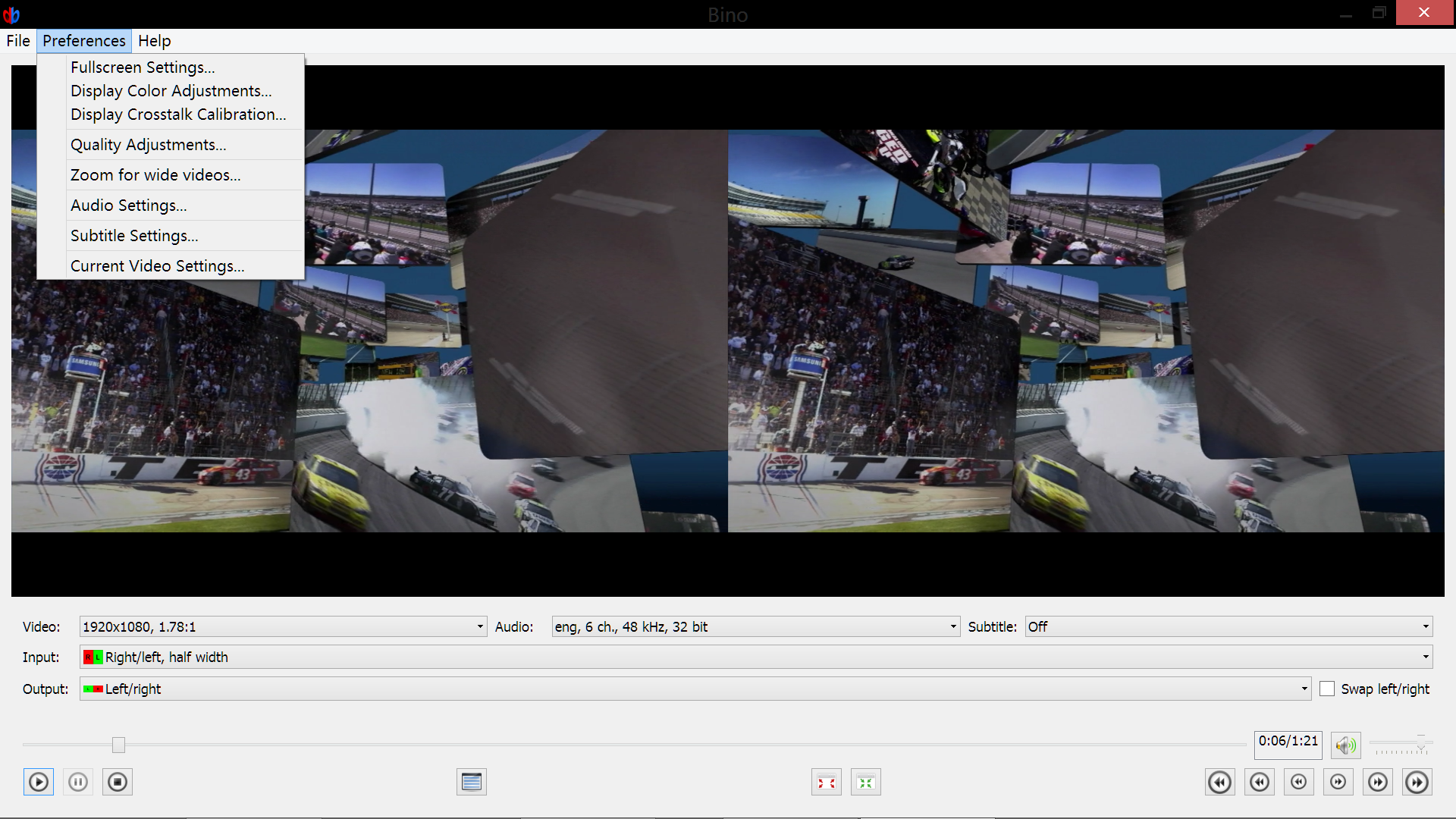Click the seek slider handle
The image size is (1456, 819).
(x=118, y=745)
